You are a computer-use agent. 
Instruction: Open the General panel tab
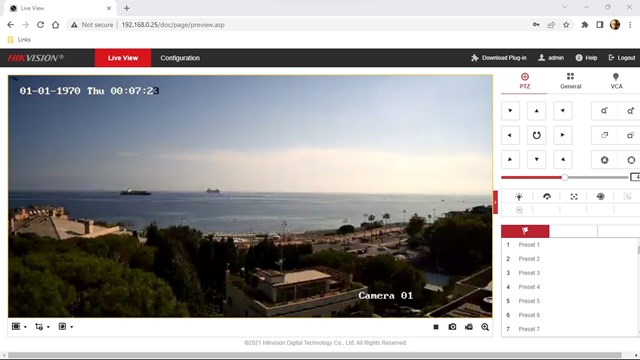(570, 81)
